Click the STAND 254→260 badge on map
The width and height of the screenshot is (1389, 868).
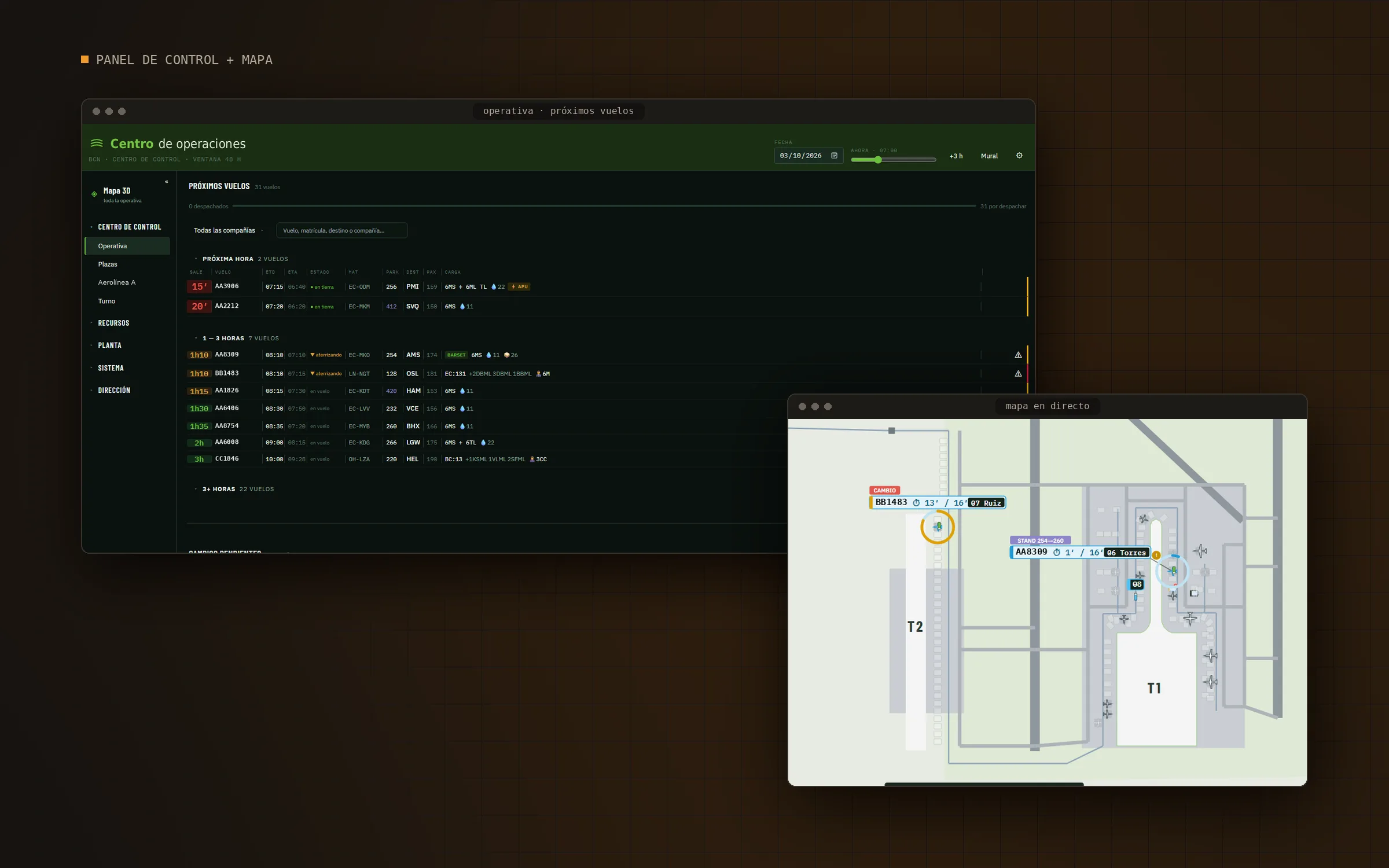coord(1040,540)
